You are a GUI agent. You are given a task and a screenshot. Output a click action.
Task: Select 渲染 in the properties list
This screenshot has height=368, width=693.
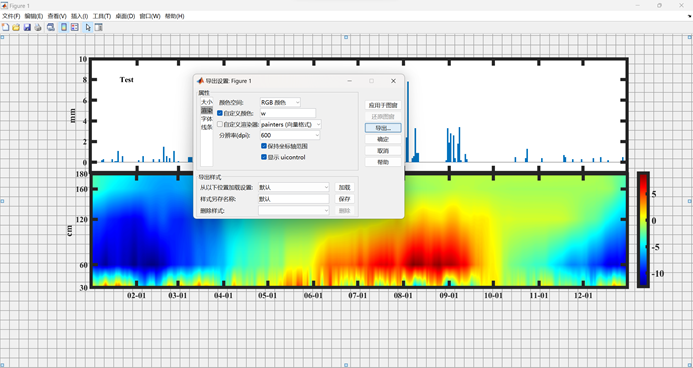pyautogui.click(x=206, y=110)
